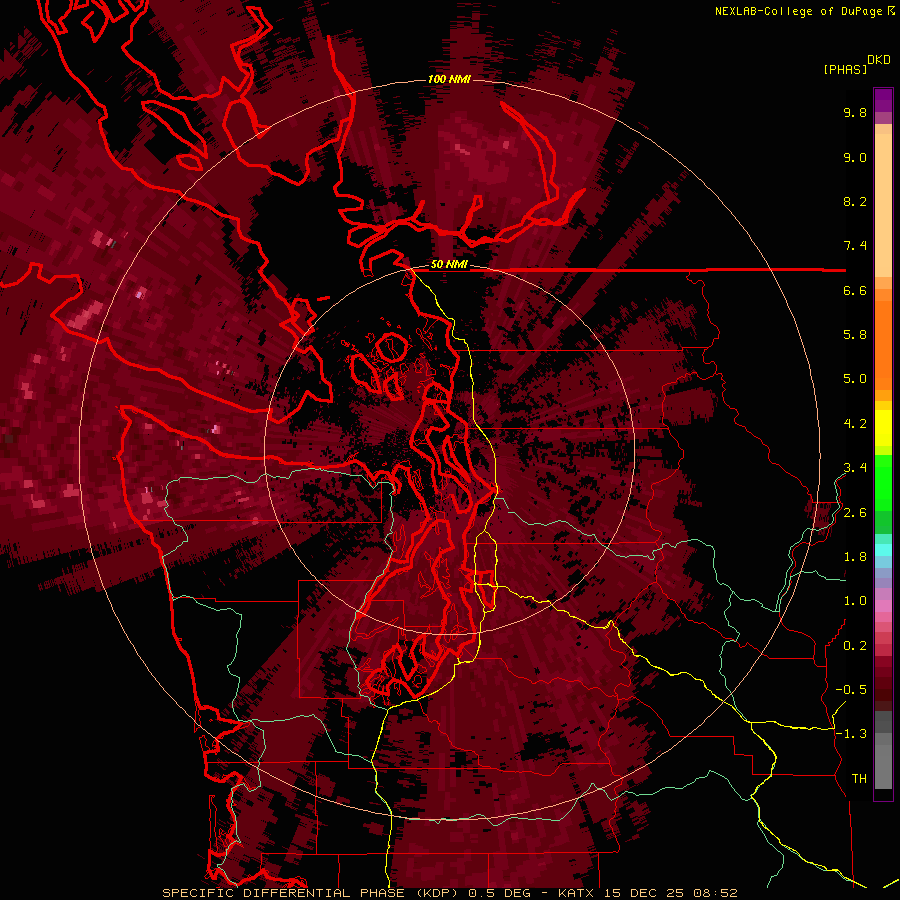This screenshot has height=900, width=900.
Task: Select the 6.6 value on the color scale
Action: click(x=855, y=290)
